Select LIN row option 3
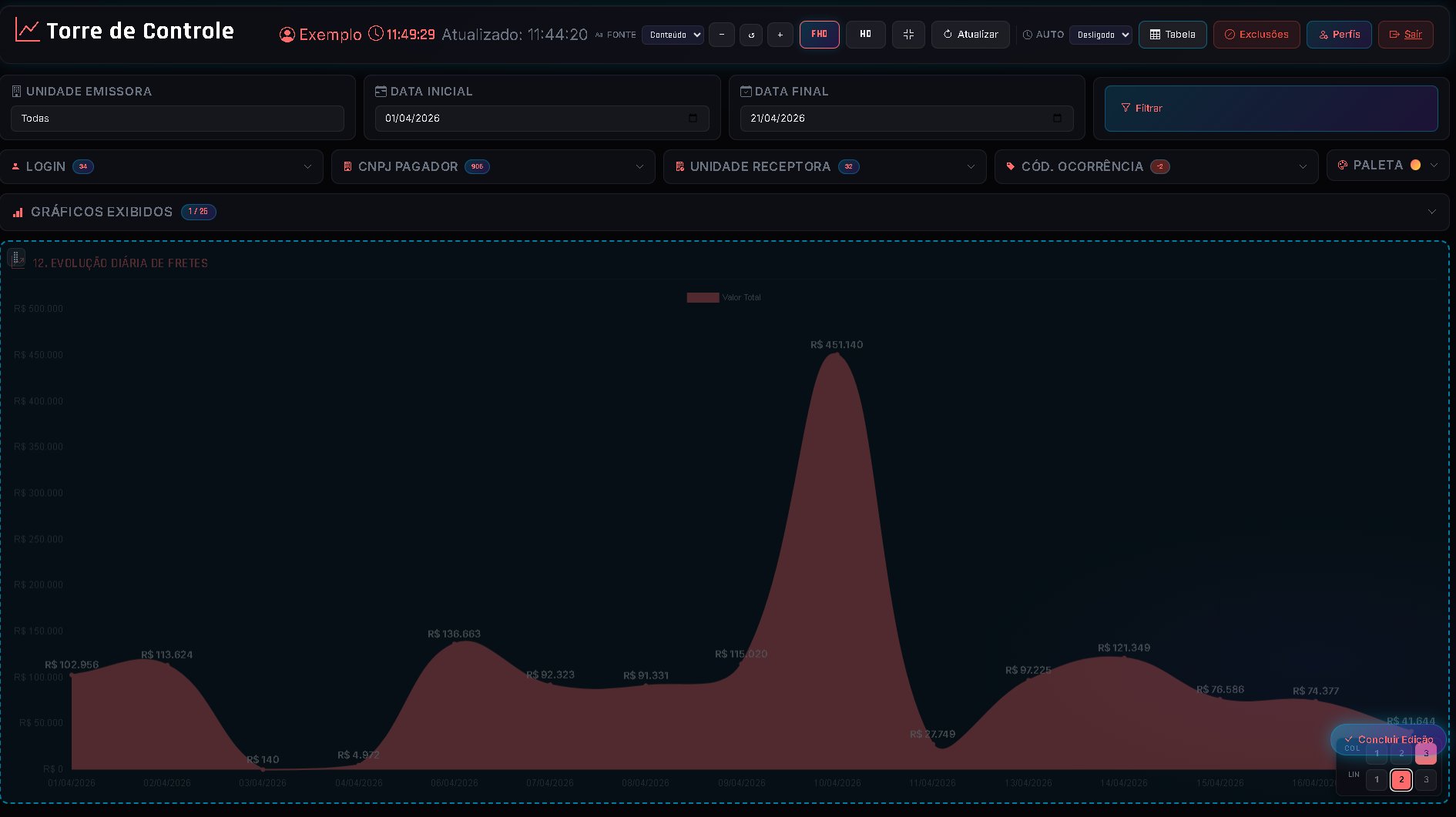The height and width of the screenshot is (817, 1456). [1426, 780]
